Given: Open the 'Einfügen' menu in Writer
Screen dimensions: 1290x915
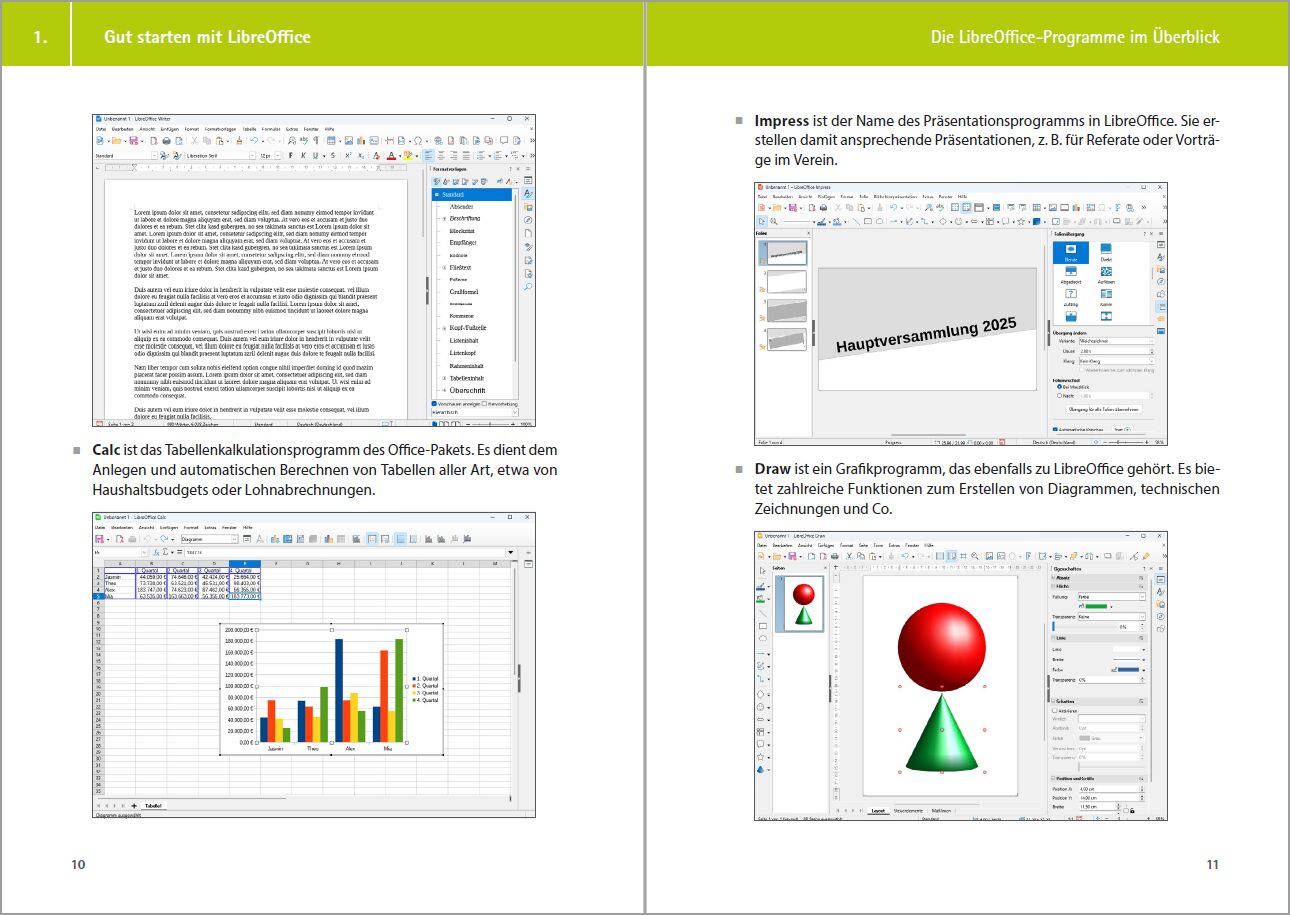Looking at the screenshot, I should tap(169, 129).
